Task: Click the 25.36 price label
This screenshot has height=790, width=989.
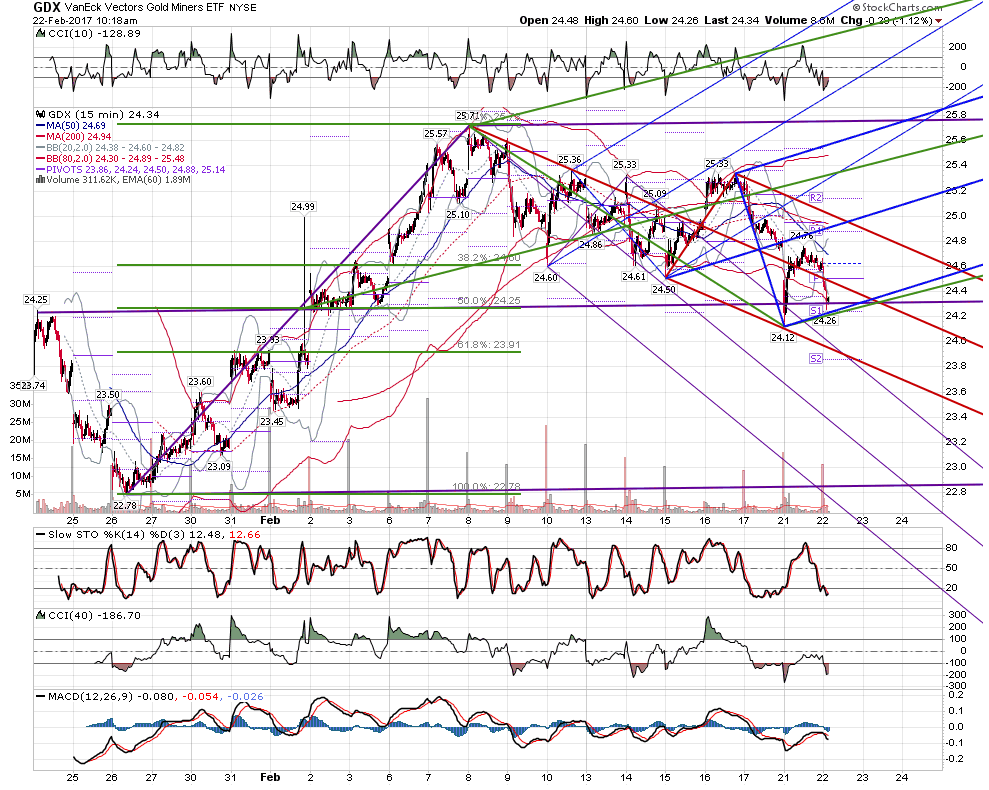Action: coord(570,160)
